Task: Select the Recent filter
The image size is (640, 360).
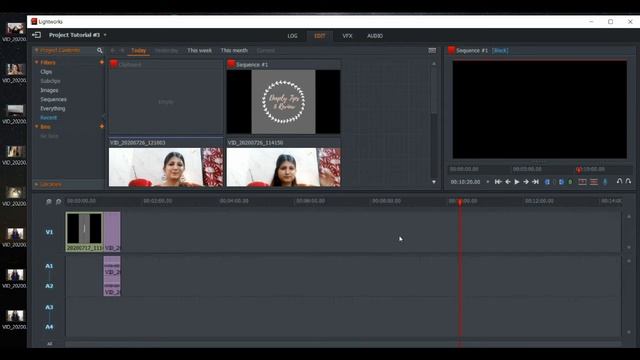Action: coord(49,118)
